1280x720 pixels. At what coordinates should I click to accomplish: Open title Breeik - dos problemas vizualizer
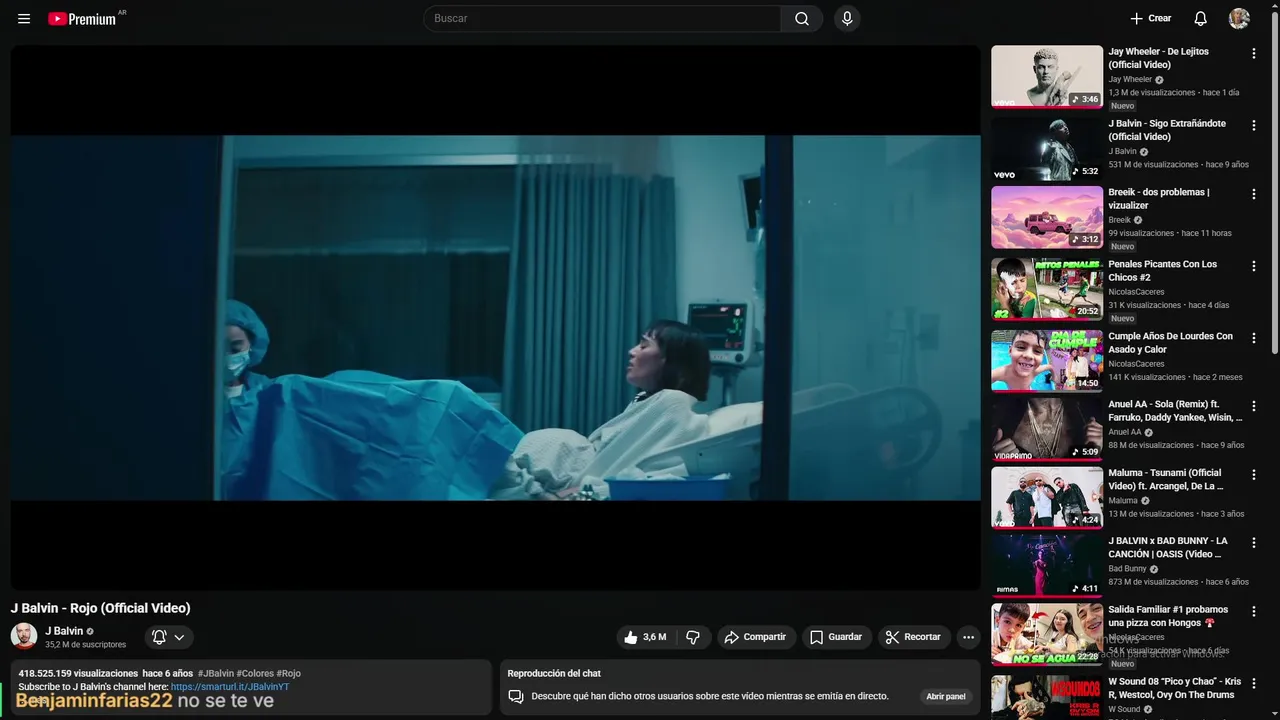pyautogui.click(x=1159, y=198)
